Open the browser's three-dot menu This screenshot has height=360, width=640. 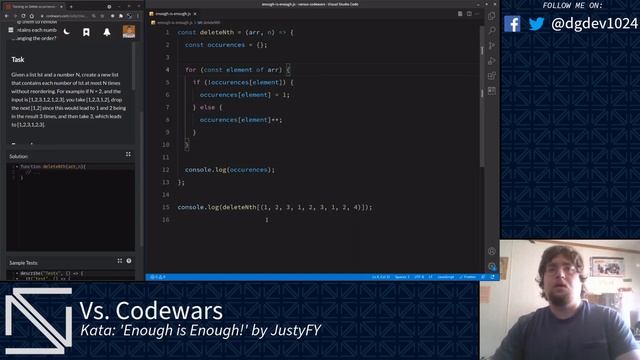click(138, 16)
